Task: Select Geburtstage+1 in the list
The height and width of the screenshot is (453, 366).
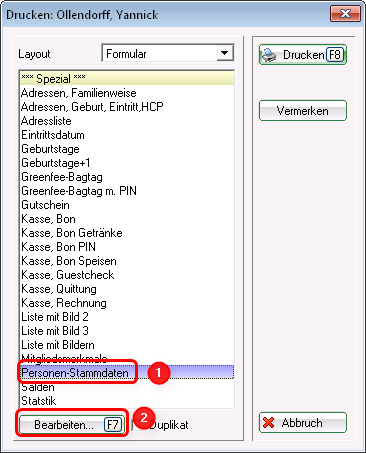Action: pos(127,163)
